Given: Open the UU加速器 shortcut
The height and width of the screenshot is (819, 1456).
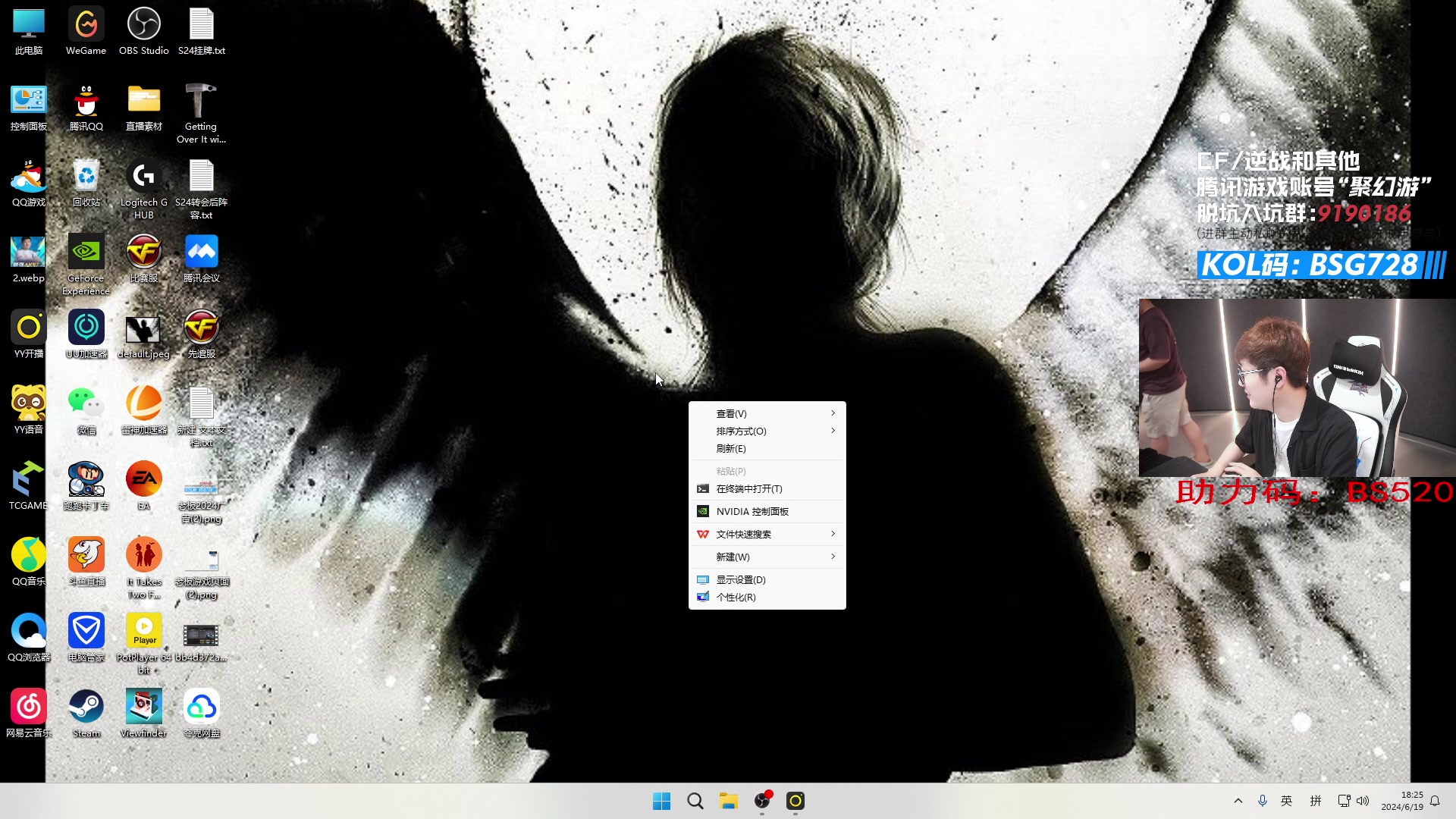Looking at the screenshot, I should pyautogui.click(x=86, y=335).
